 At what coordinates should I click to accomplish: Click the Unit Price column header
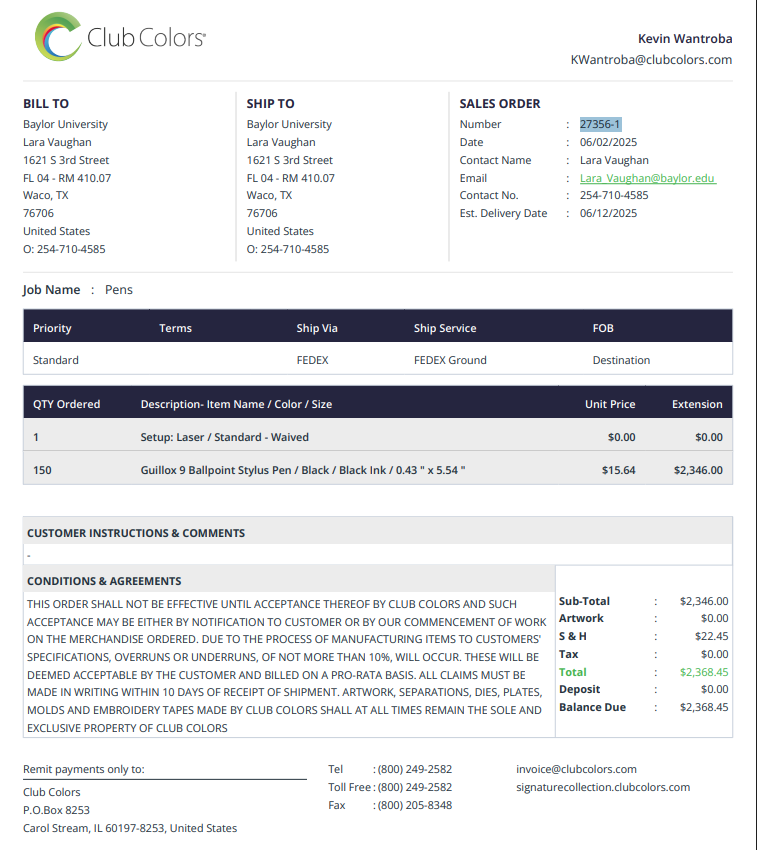[x=610, y=404]
